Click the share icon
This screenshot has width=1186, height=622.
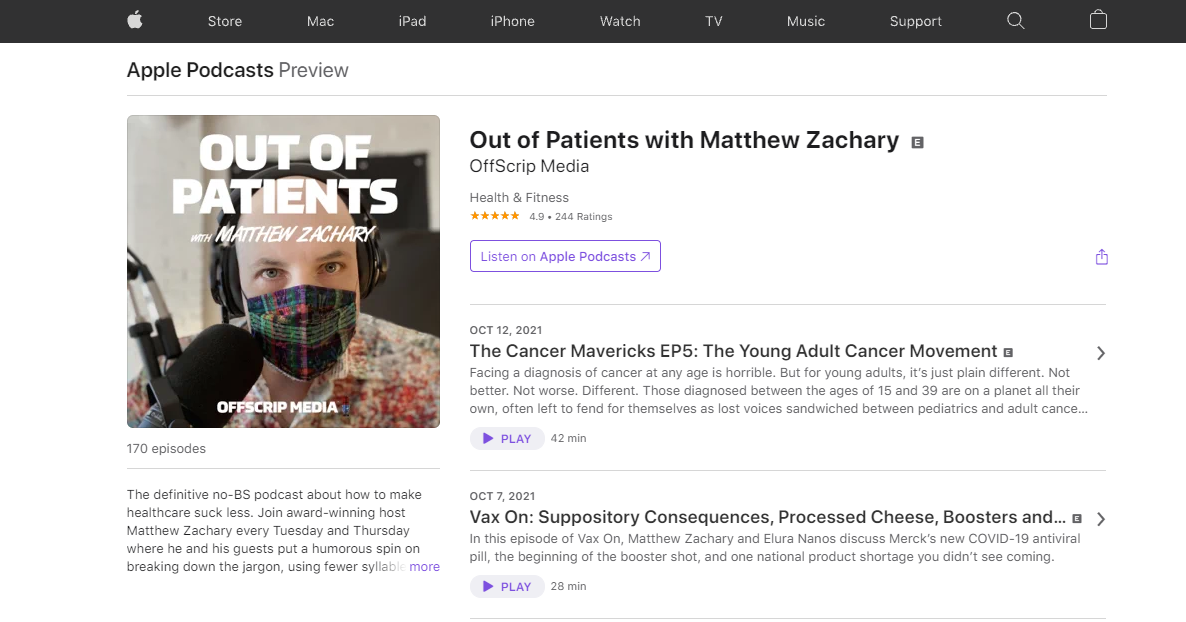click(x=1101, y=257)
